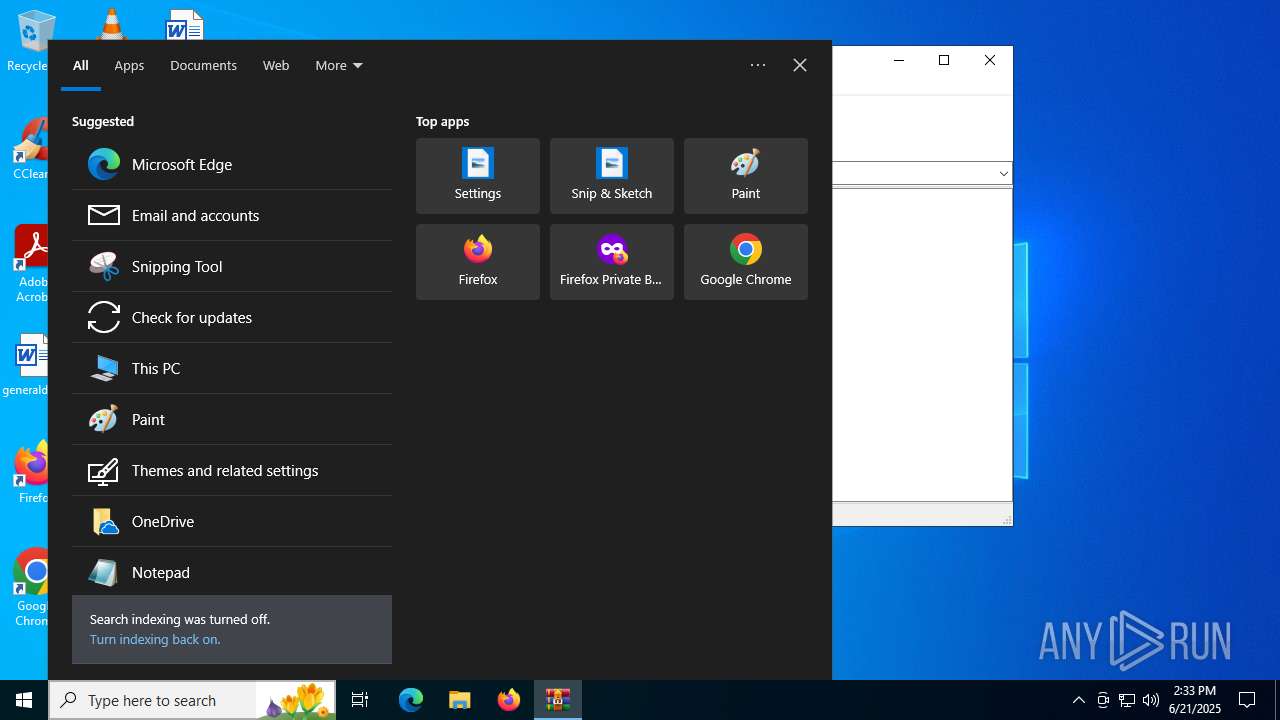Maximize the background window

click(x=944, y=60)
